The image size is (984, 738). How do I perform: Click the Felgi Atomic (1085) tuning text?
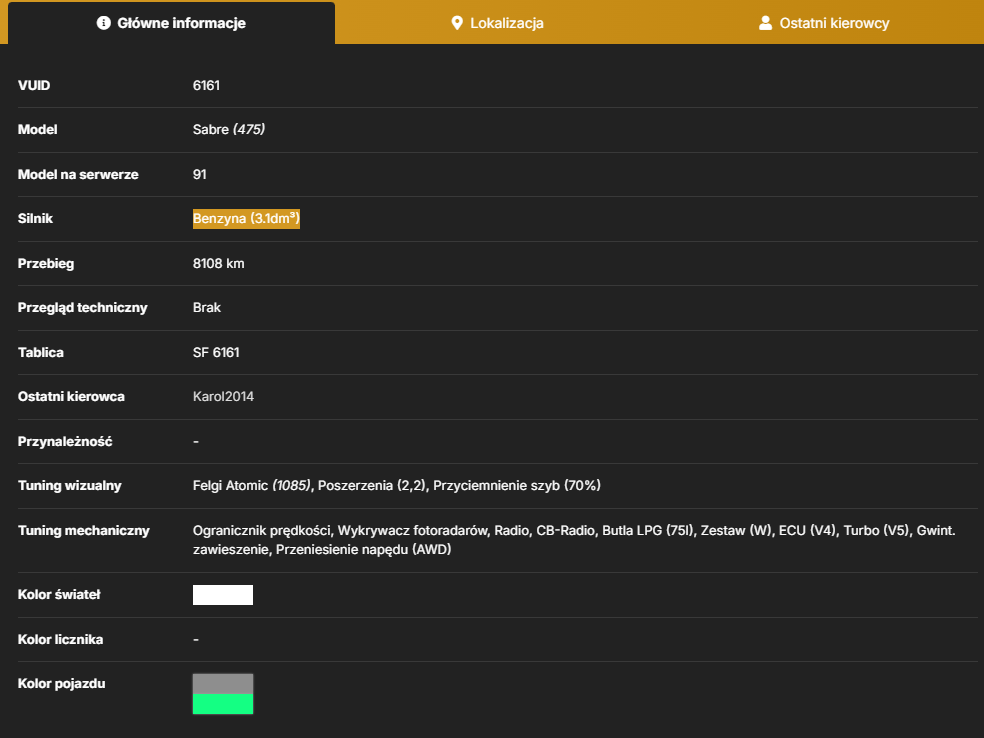pyautogui.click(x=252, y=486)
